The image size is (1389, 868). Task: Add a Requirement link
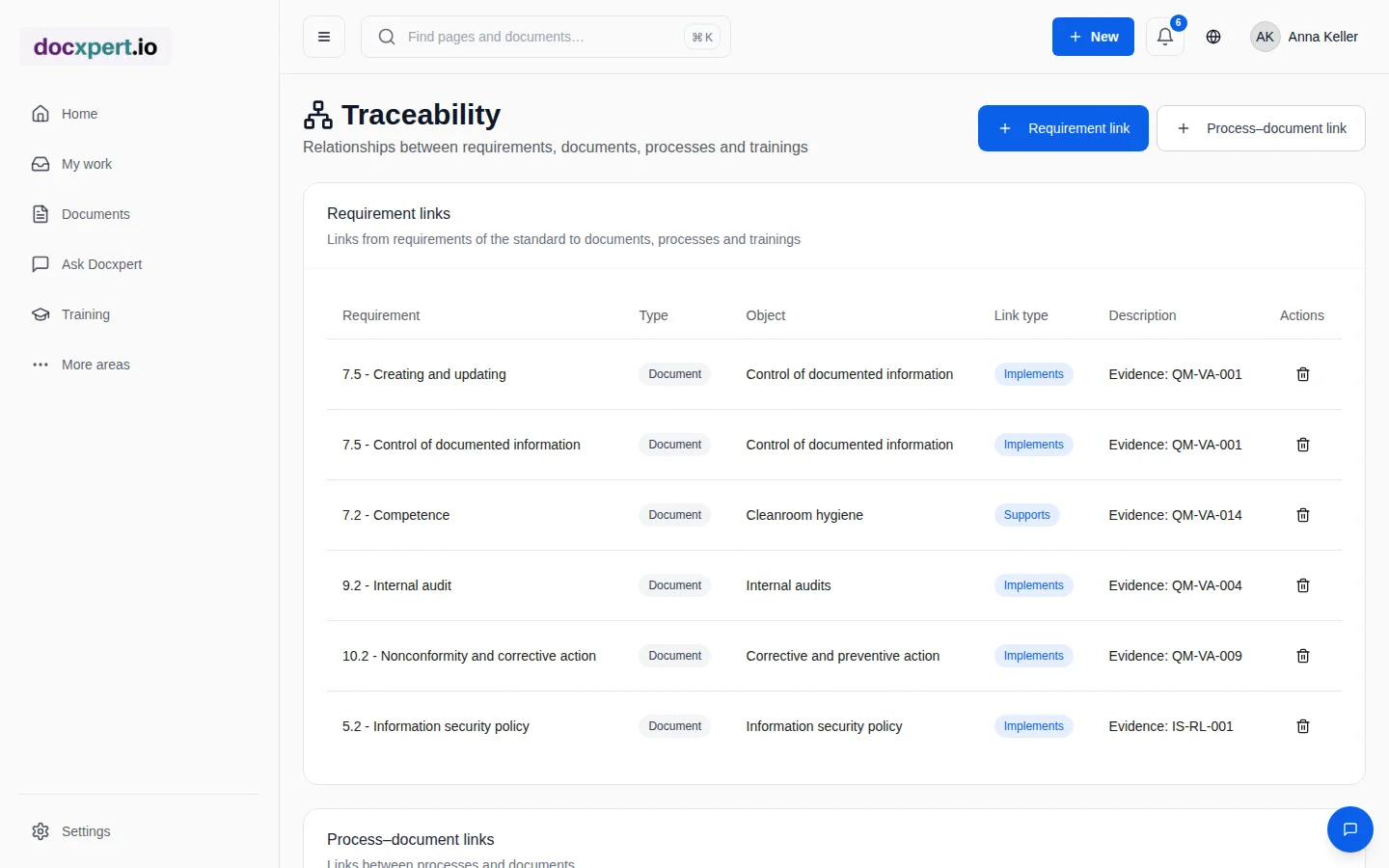coord(1063,128)
